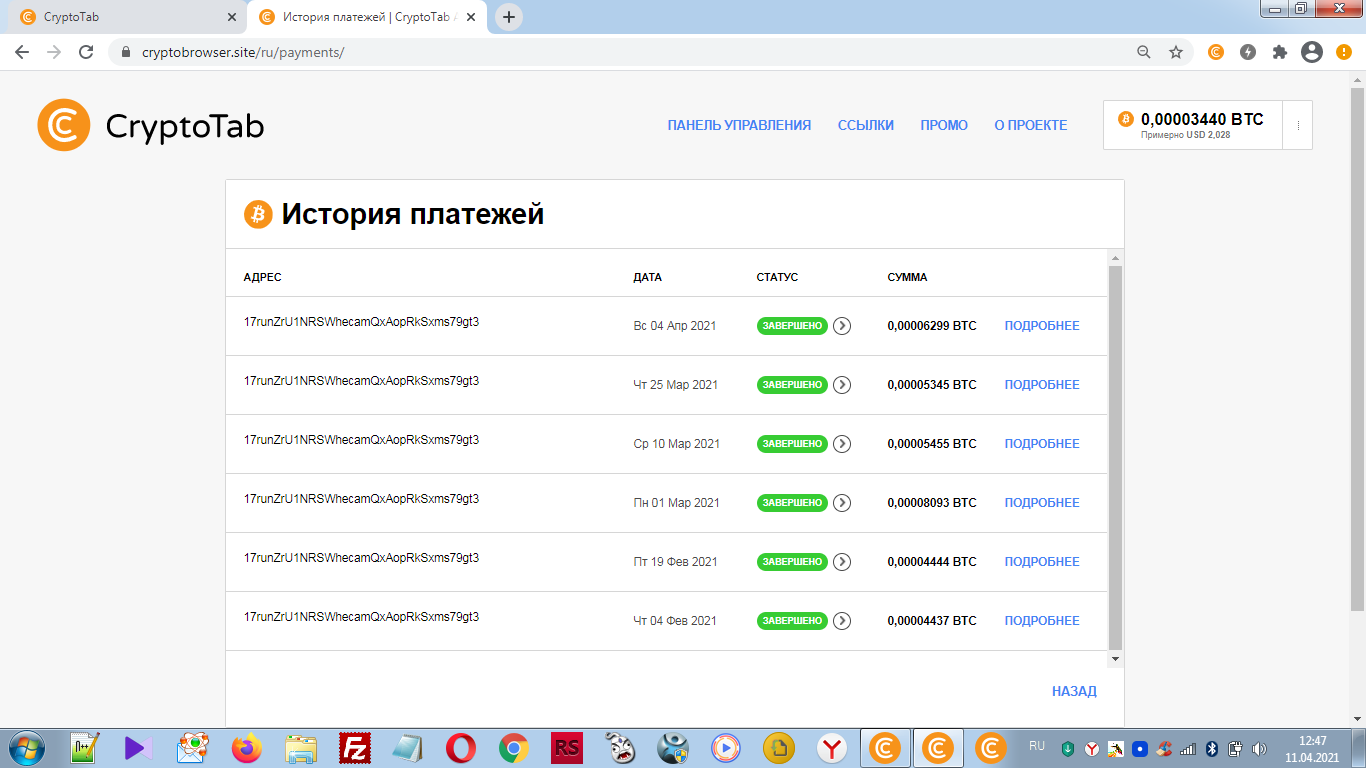Click ЗАВЕРШЕНО badge for Вс 04 Апр 2021
Viewport: 1366px width, 768px height.
pyautogui.click(x=792, y=326)
